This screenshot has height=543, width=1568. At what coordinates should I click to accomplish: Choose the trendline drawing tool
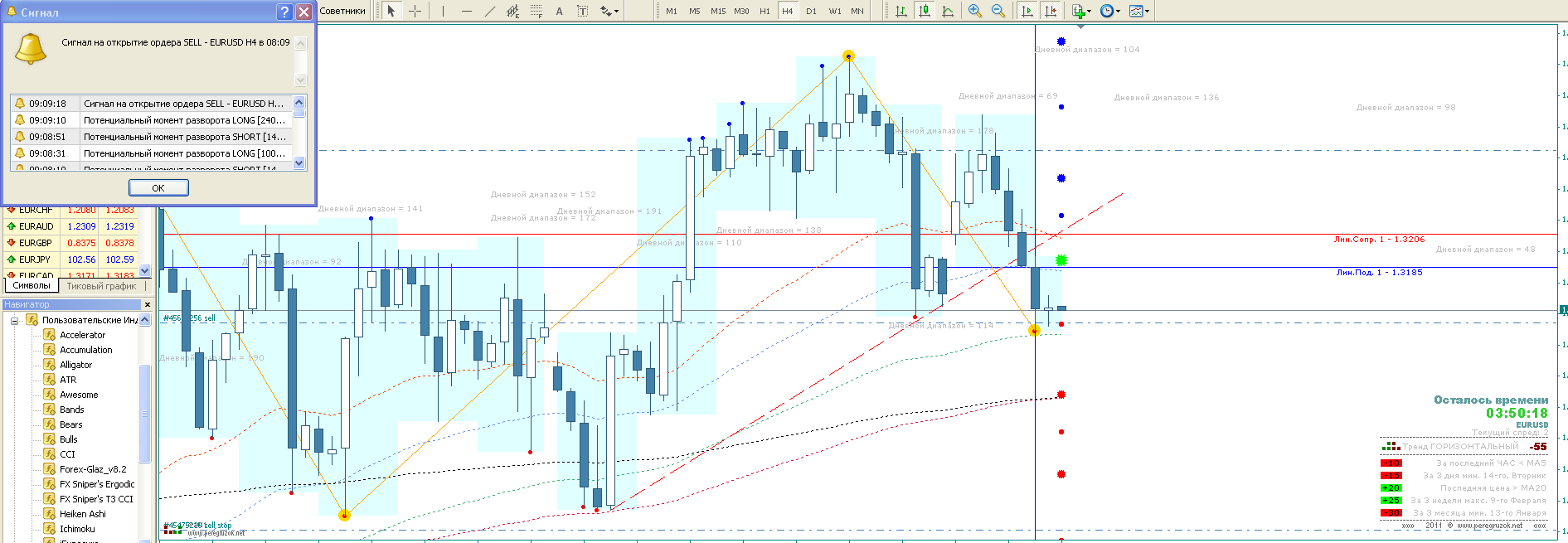click(x=489, y=11)
